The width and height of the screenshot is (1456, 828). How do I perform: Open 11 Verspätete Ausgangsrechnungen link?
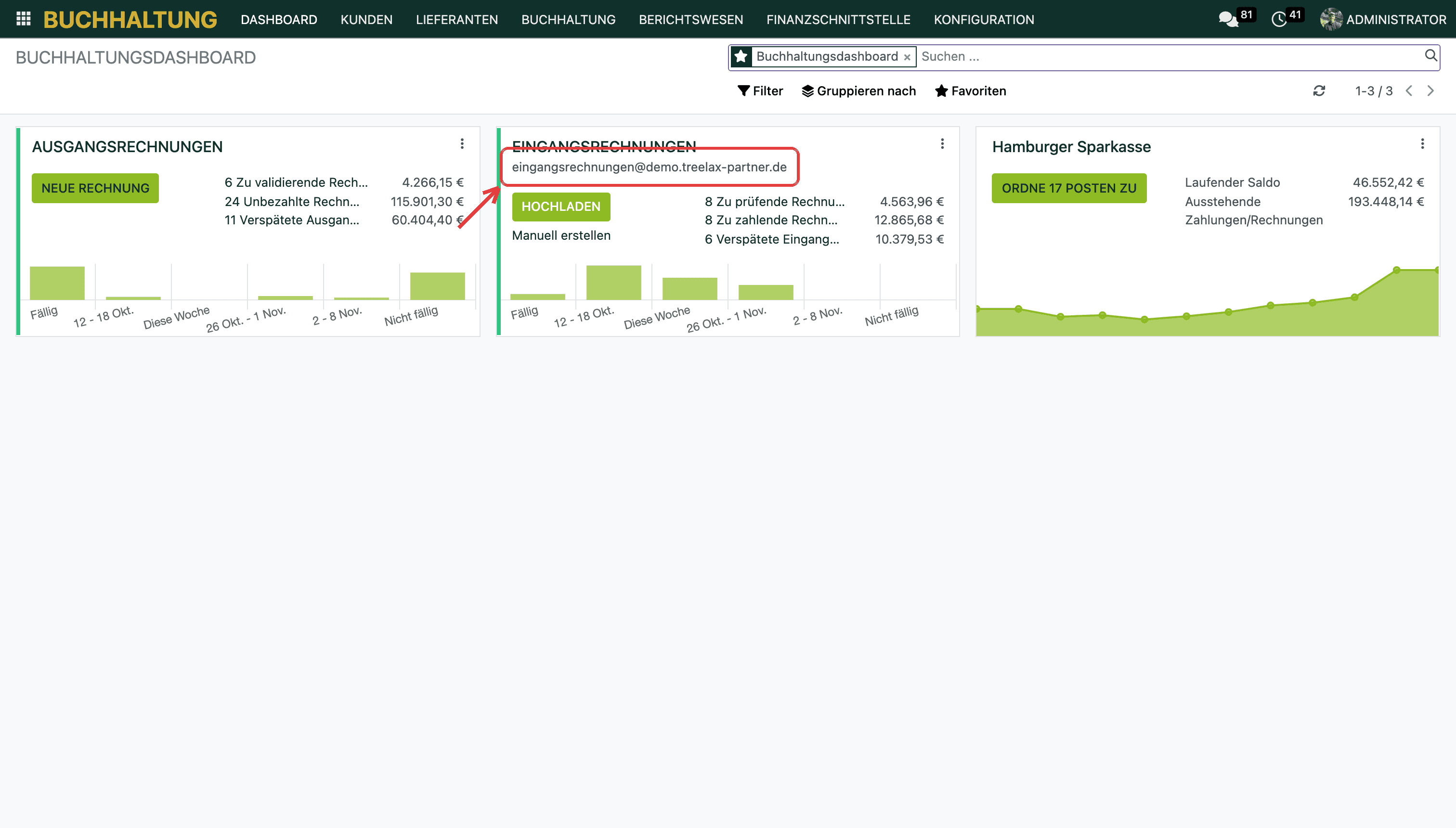292,220
